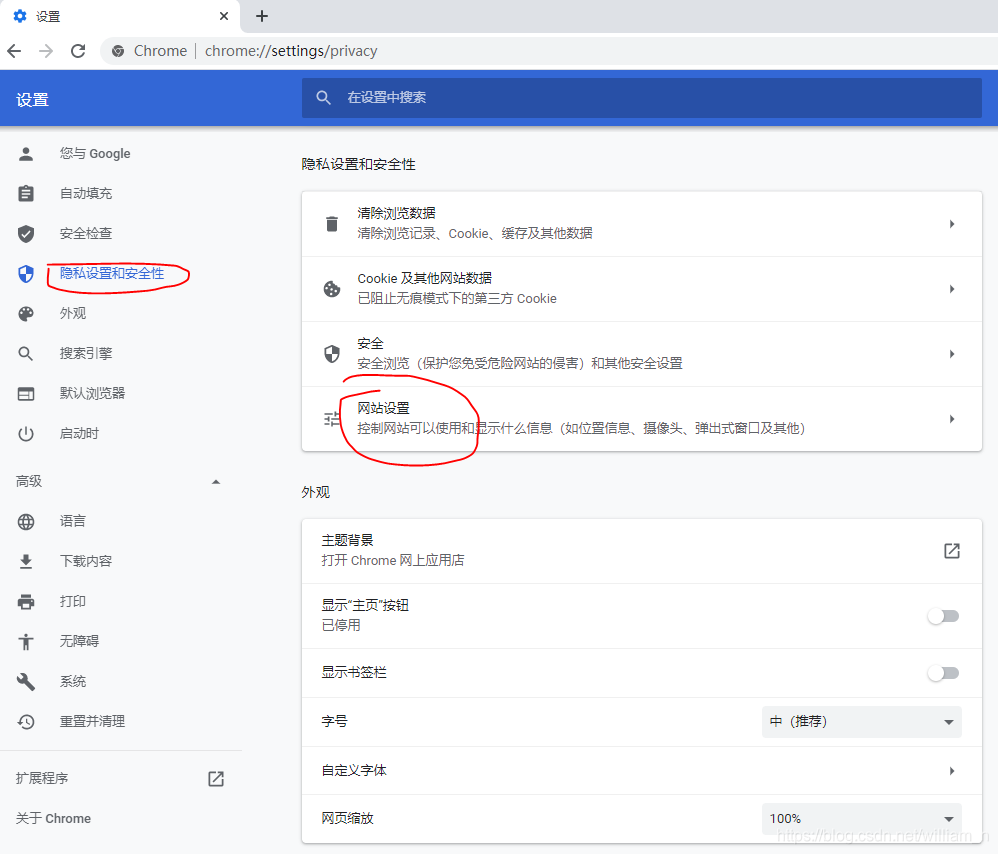Click the trash icon in 清除浏览数据 row

coord(332,224)
